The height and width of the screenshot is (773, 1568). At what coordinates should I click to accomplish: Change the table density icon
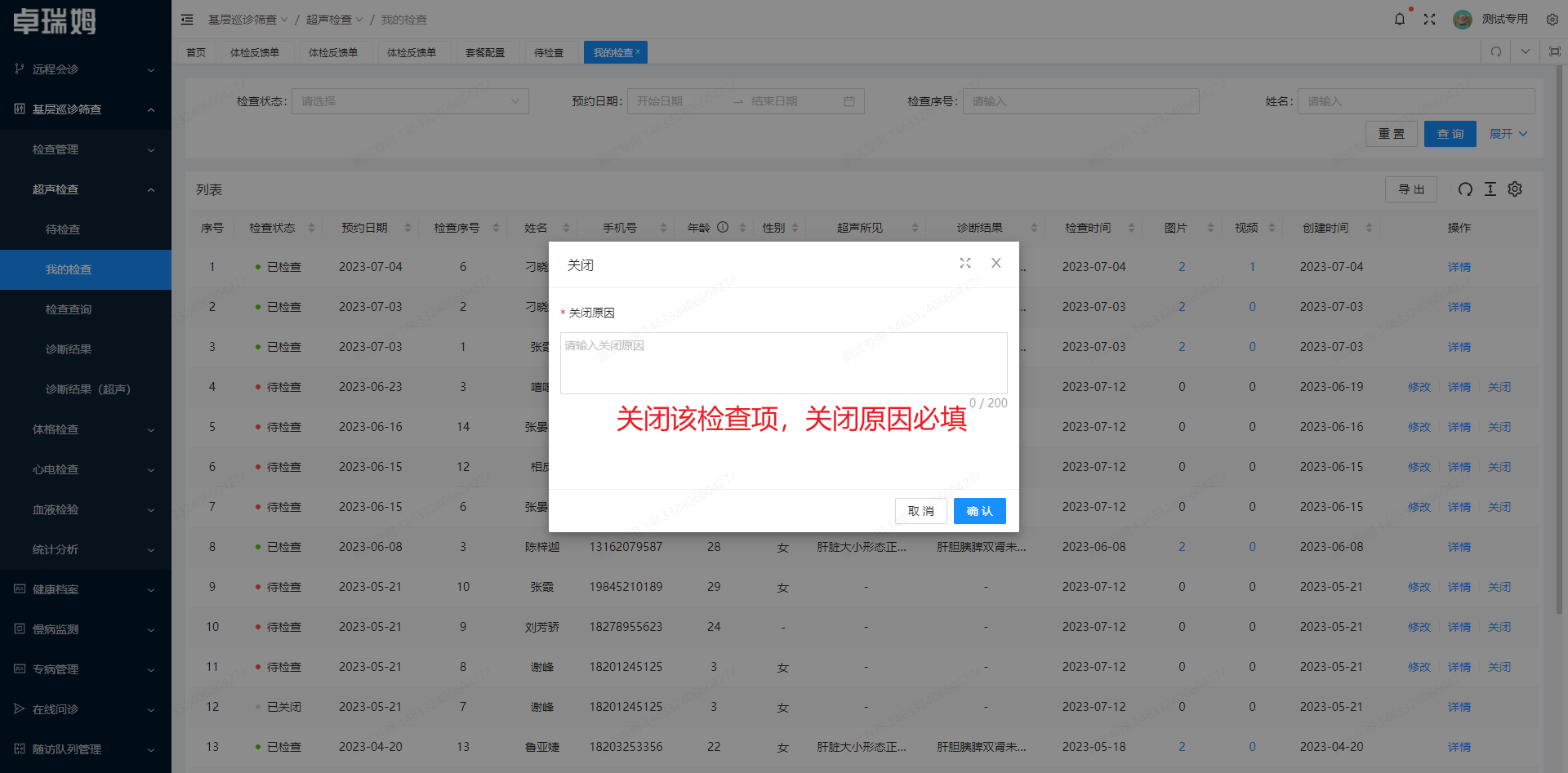1490,189
